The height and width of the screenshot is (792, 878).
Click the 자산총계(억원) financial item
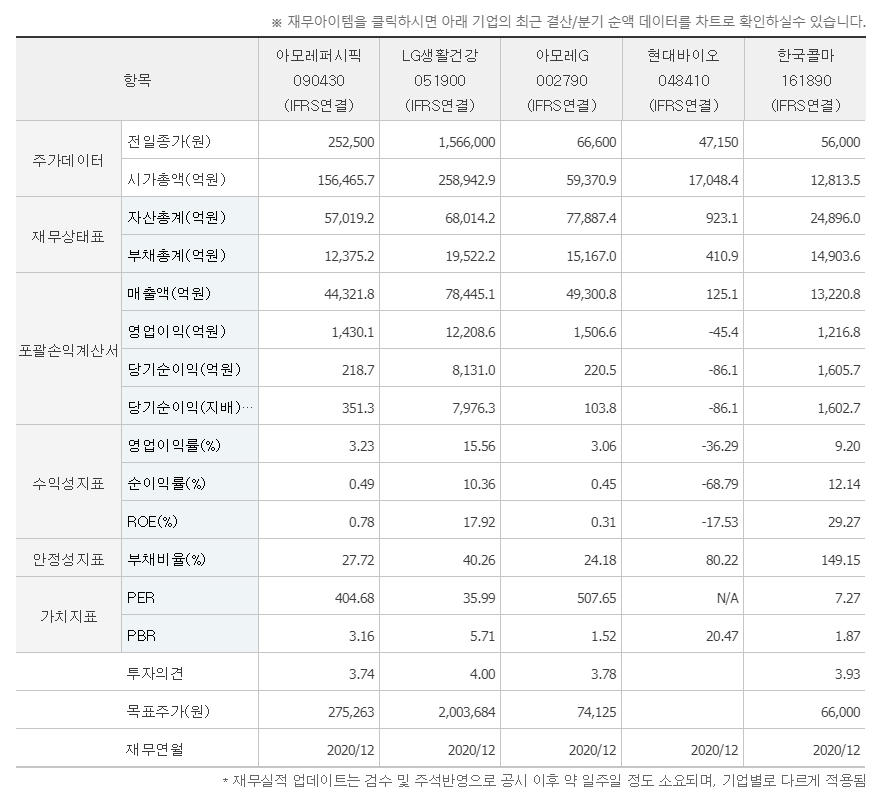tap(176, 217)
